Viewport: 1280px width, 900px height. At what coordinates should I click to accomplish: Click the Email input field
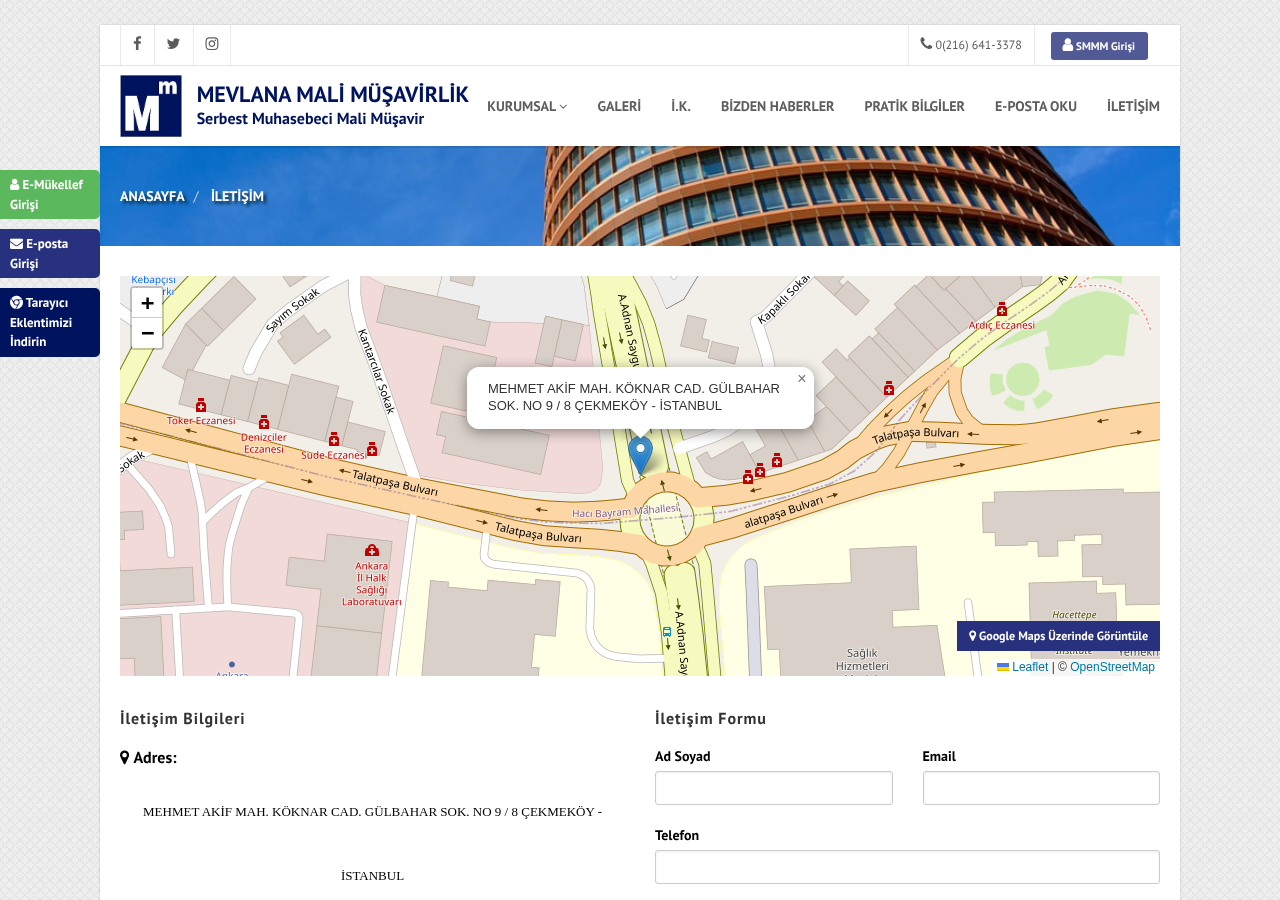(x=1041, y=788)
